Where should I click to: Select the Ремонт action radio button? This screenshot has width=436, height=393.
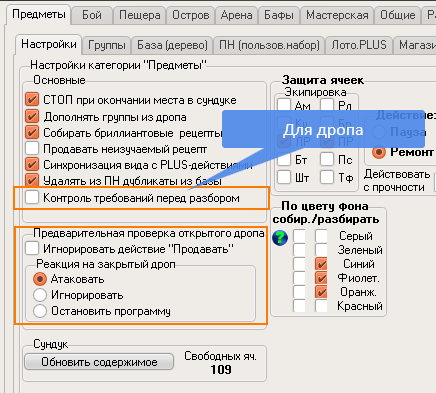[x=379, y=152]
